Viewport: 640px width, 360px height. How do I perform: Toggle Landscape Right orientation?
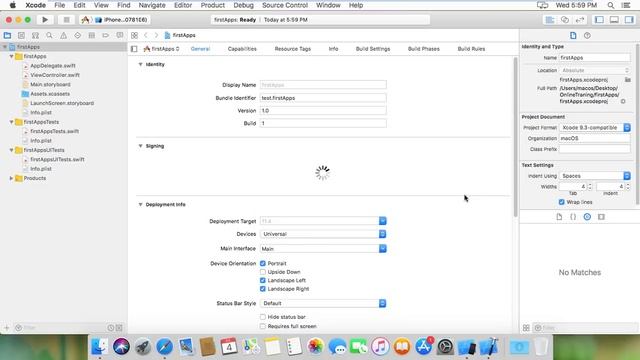click(x=263, y=289)
